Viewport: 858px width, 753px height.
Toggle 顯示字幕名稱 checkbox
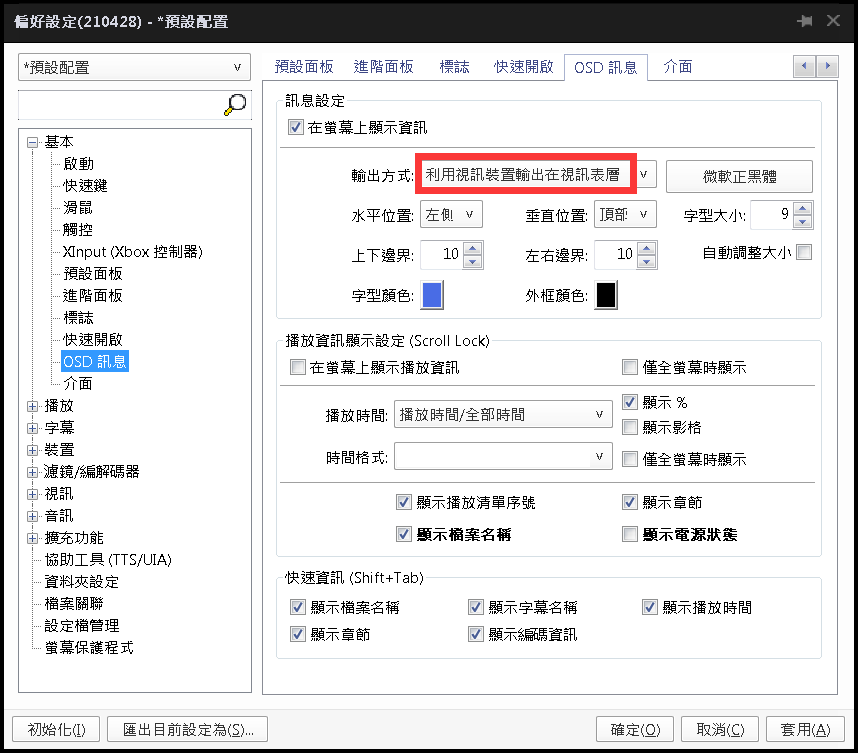tap(476, 607)
